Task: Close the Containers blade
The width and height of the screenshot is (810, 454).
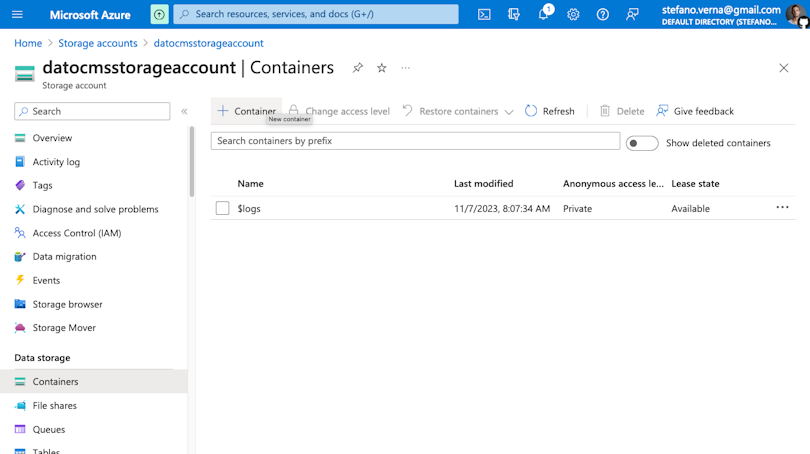Action: coord(784,68)
